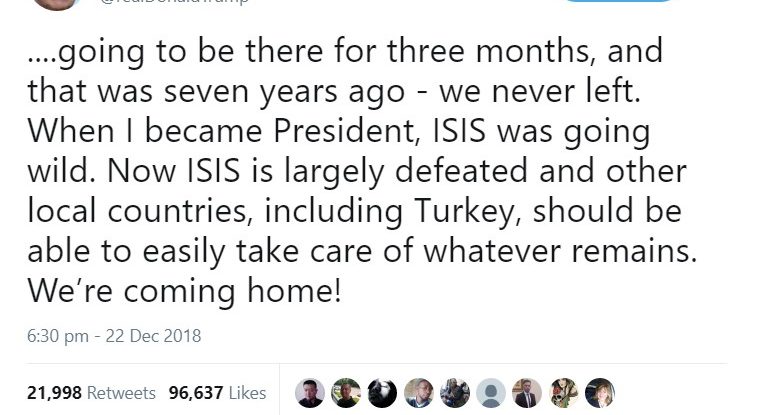View the fourth liker, man wearing glasses
760x415 pixels.
point(419,391)
